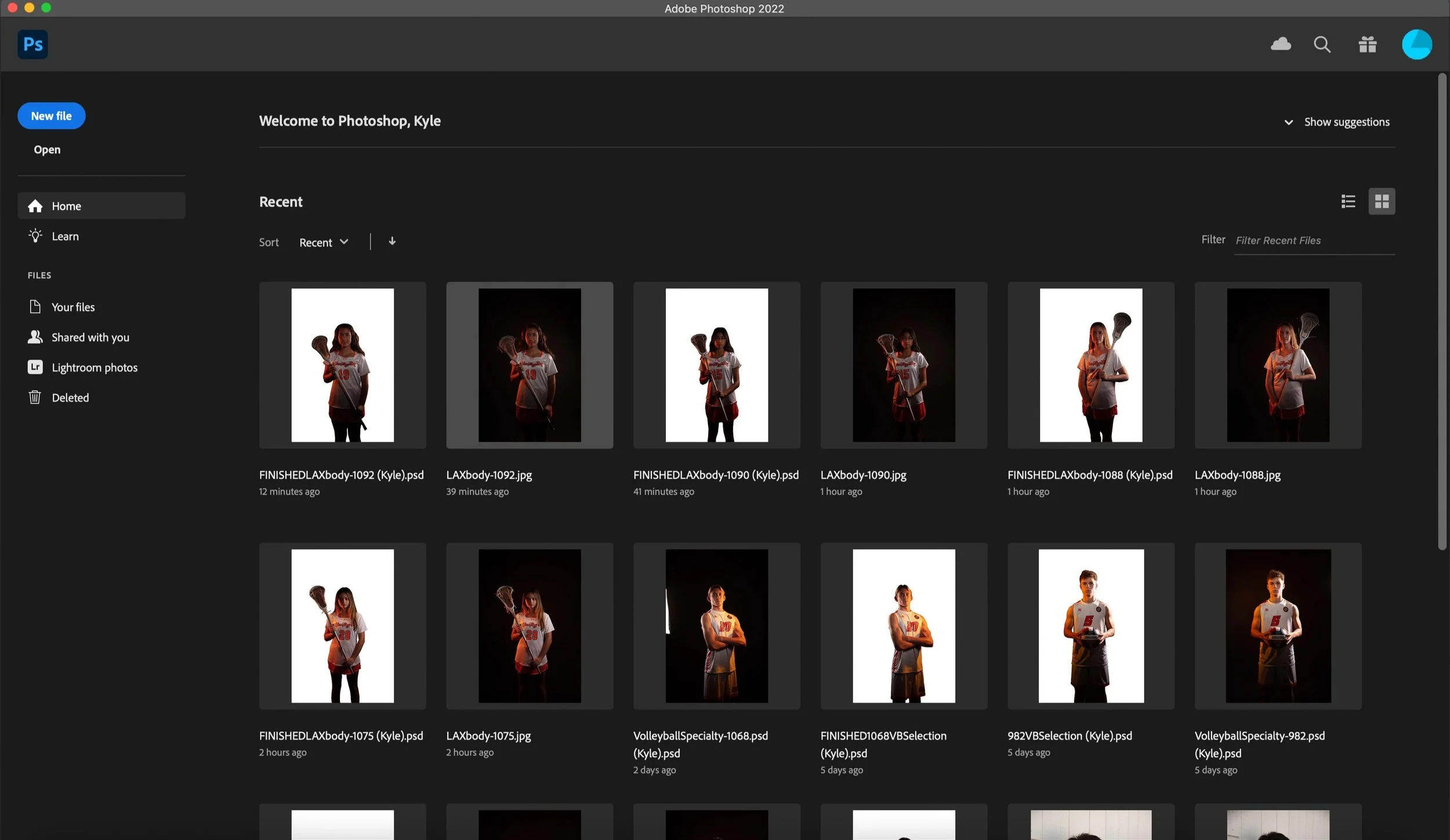The image size is (1450, 840).
Task: Open the Deleted files trash section
Action: pyautogui.click(x=70, y=398)
